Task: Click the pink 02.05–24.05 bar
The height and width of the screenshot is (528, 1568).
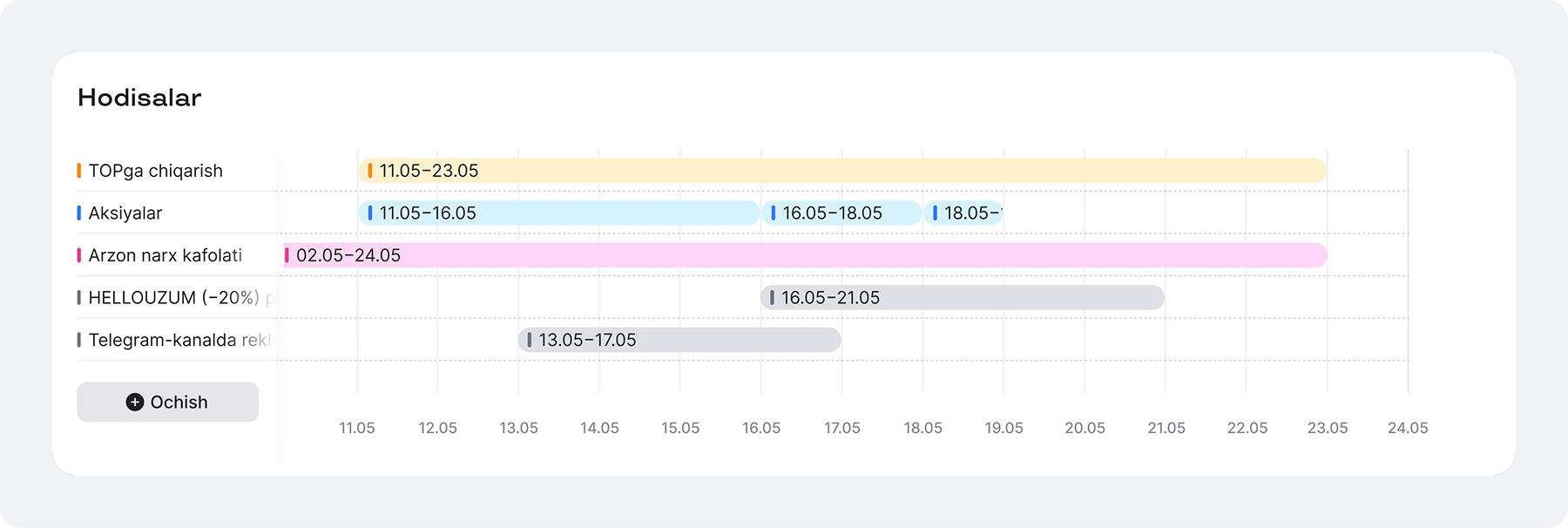Action: point(806,255)
